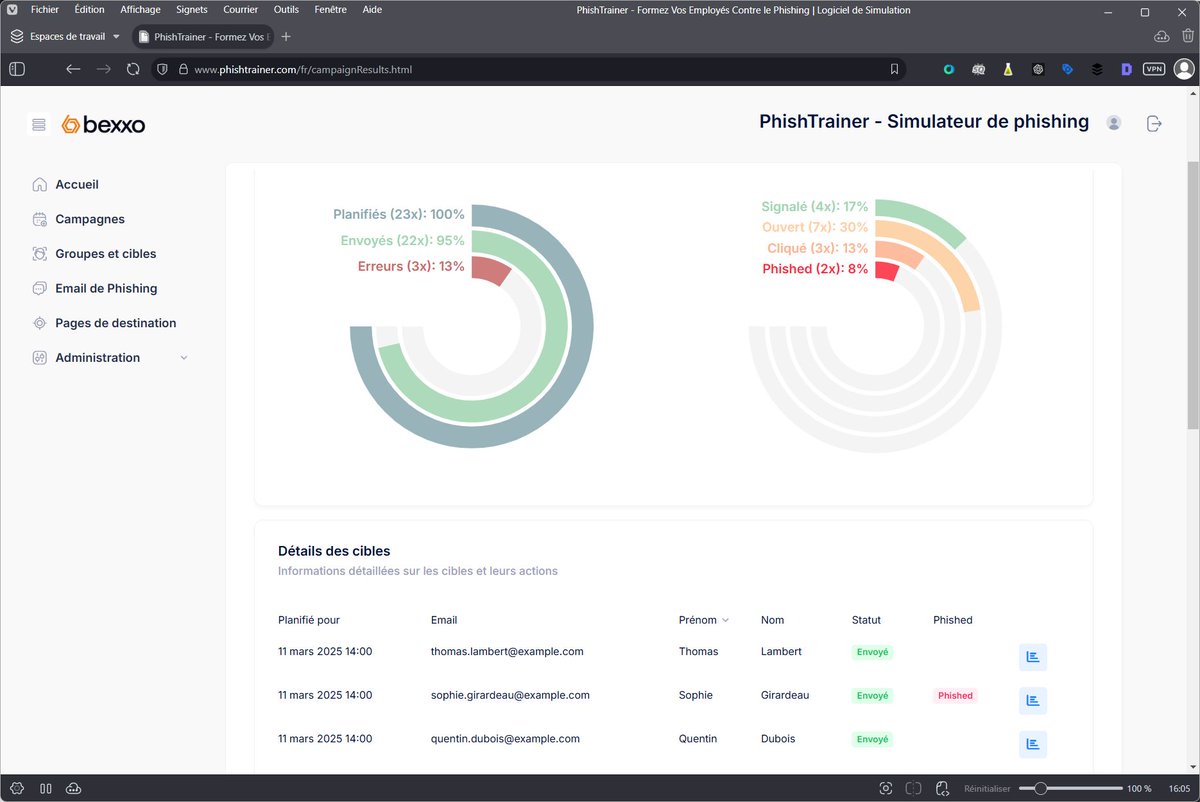Viewport: 1200px width, 802px height.
Task: Go to Groupes et cibles
Action: tap(94, 254)
